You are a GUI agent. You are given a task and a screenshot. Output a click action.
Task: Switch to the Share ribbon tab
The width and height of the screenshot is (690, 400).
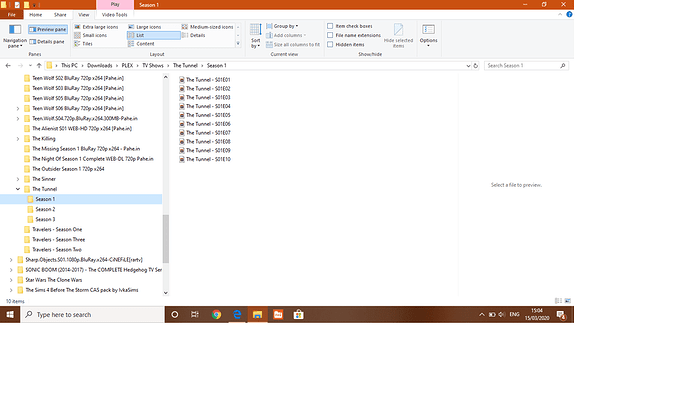coord(60,15)
